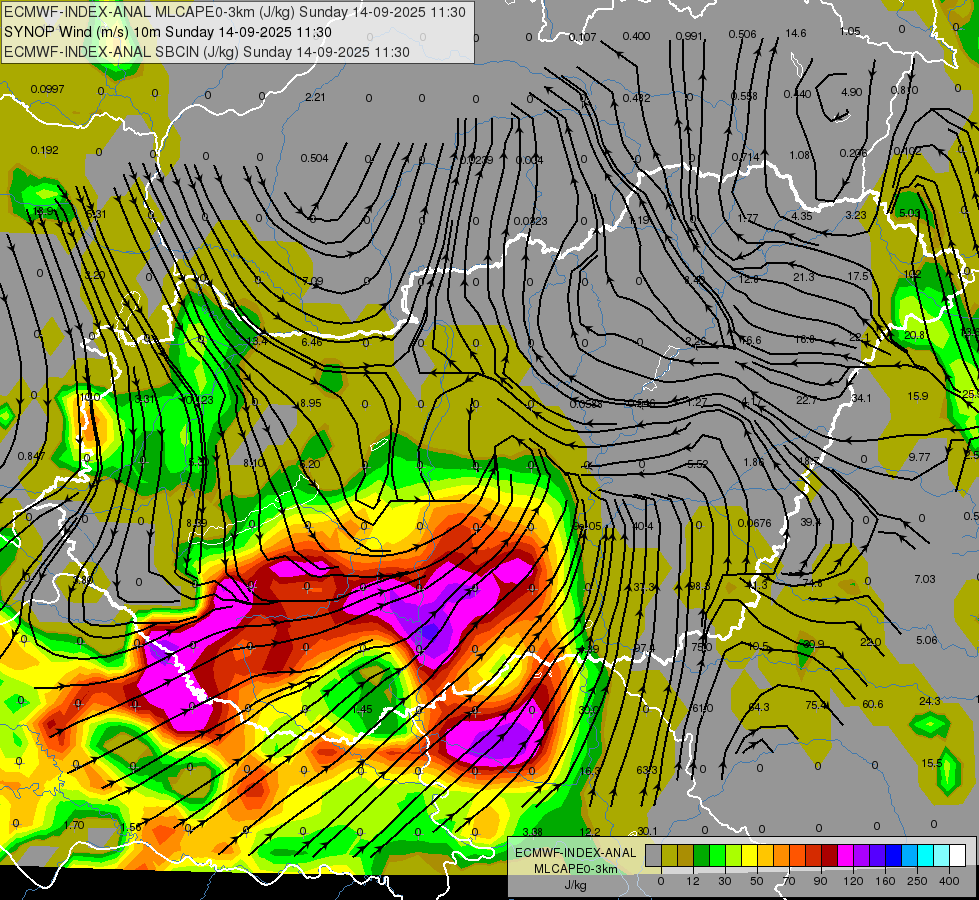Click the map value 7.03
This screenshot has height=900, width=979.
tap(925, 580)
